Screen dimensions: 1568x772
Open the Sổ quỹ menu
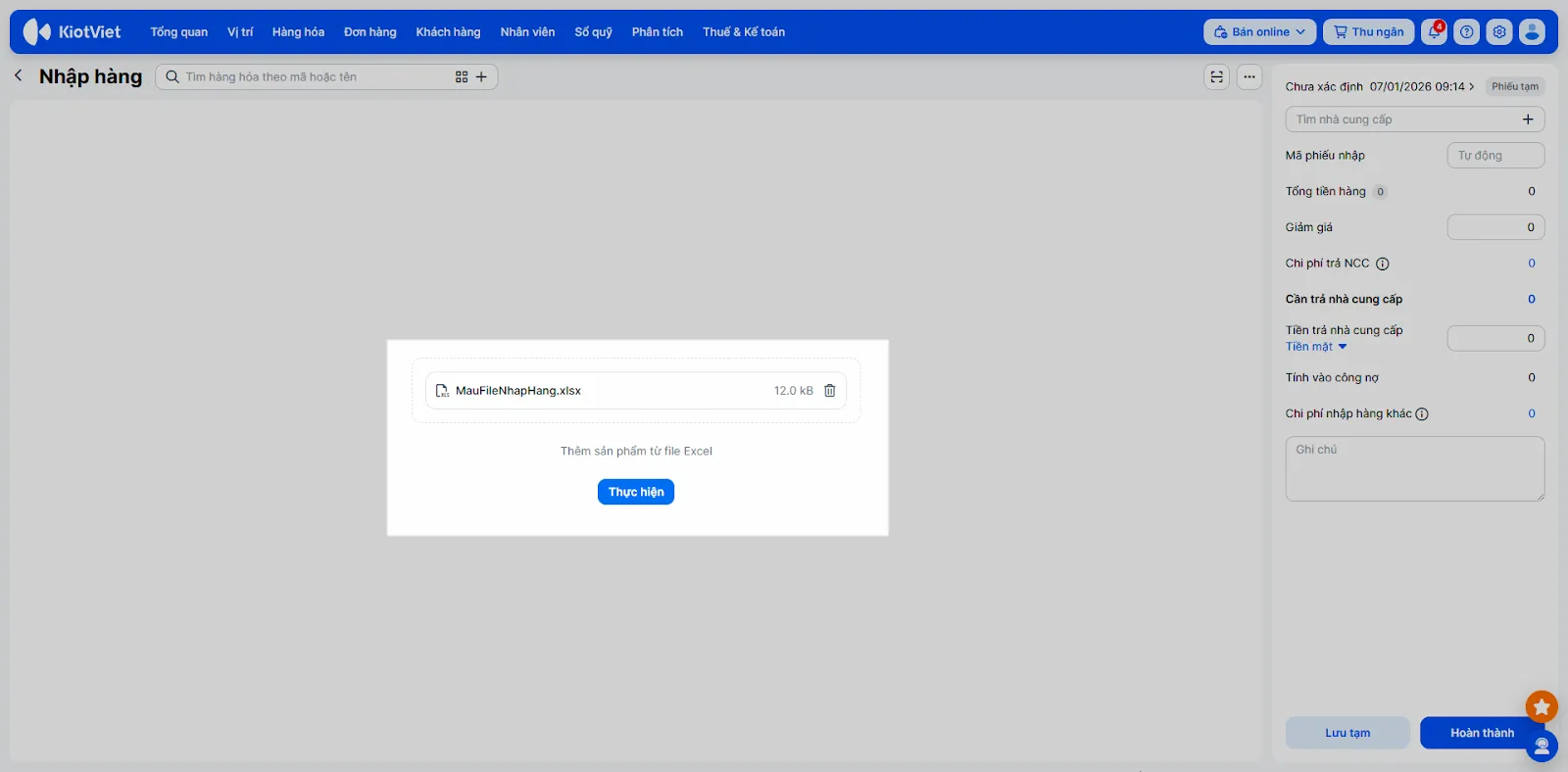point(593,32)
